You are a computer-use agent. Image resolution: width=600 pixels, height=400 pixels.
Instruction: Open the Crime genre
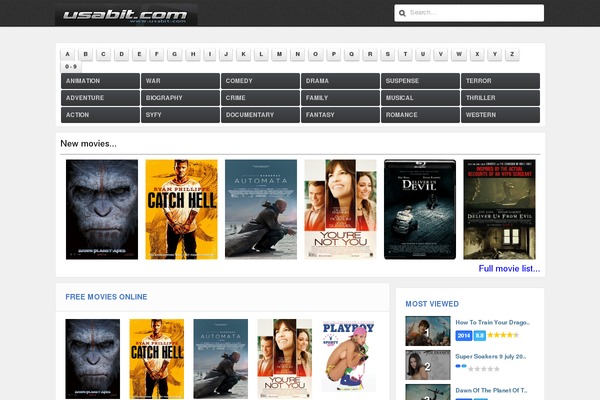260,98
